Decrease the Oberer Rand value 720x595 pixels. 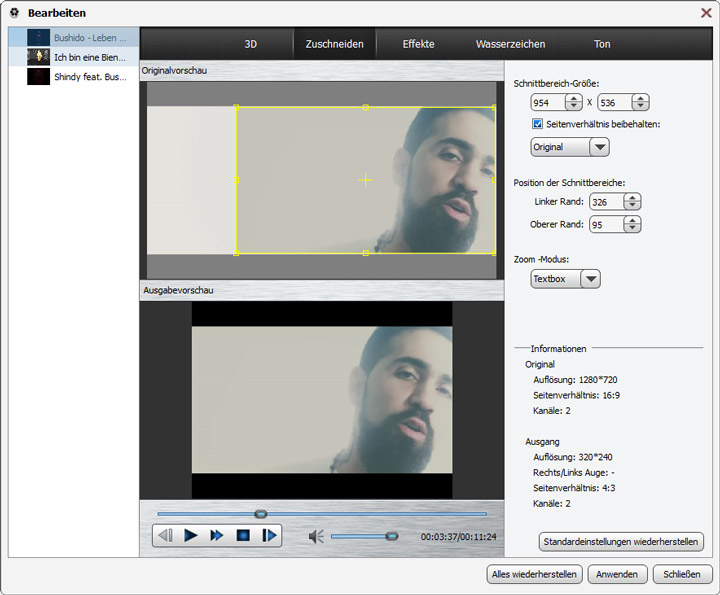coord(632,228)
